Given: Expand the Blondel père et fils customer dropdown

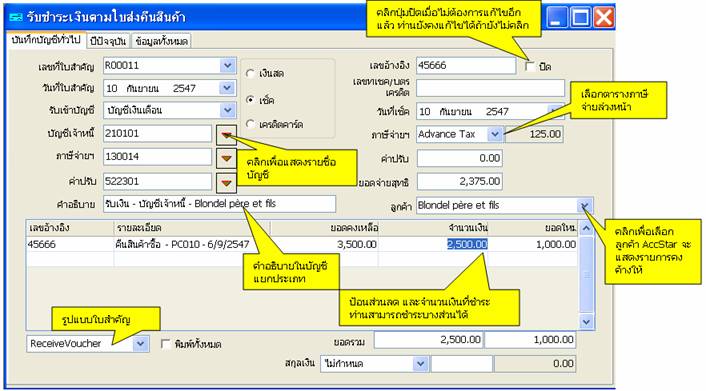Looking at the screenshot, I should point(584,206).
